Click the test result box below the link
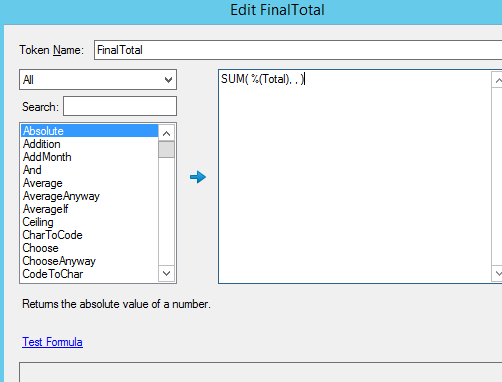502x382 pixels. coord(261,372)
